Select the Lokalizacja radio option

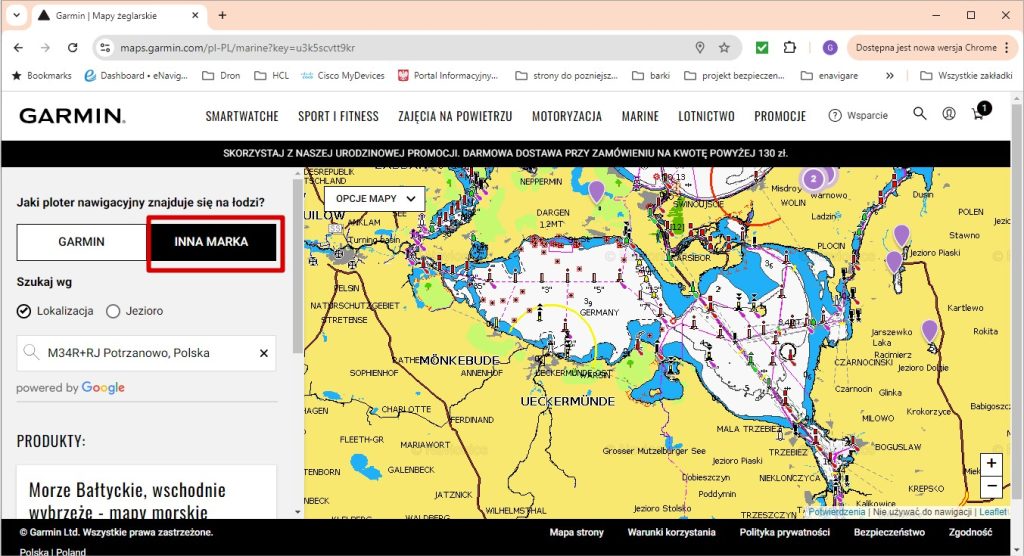point(24,311)
